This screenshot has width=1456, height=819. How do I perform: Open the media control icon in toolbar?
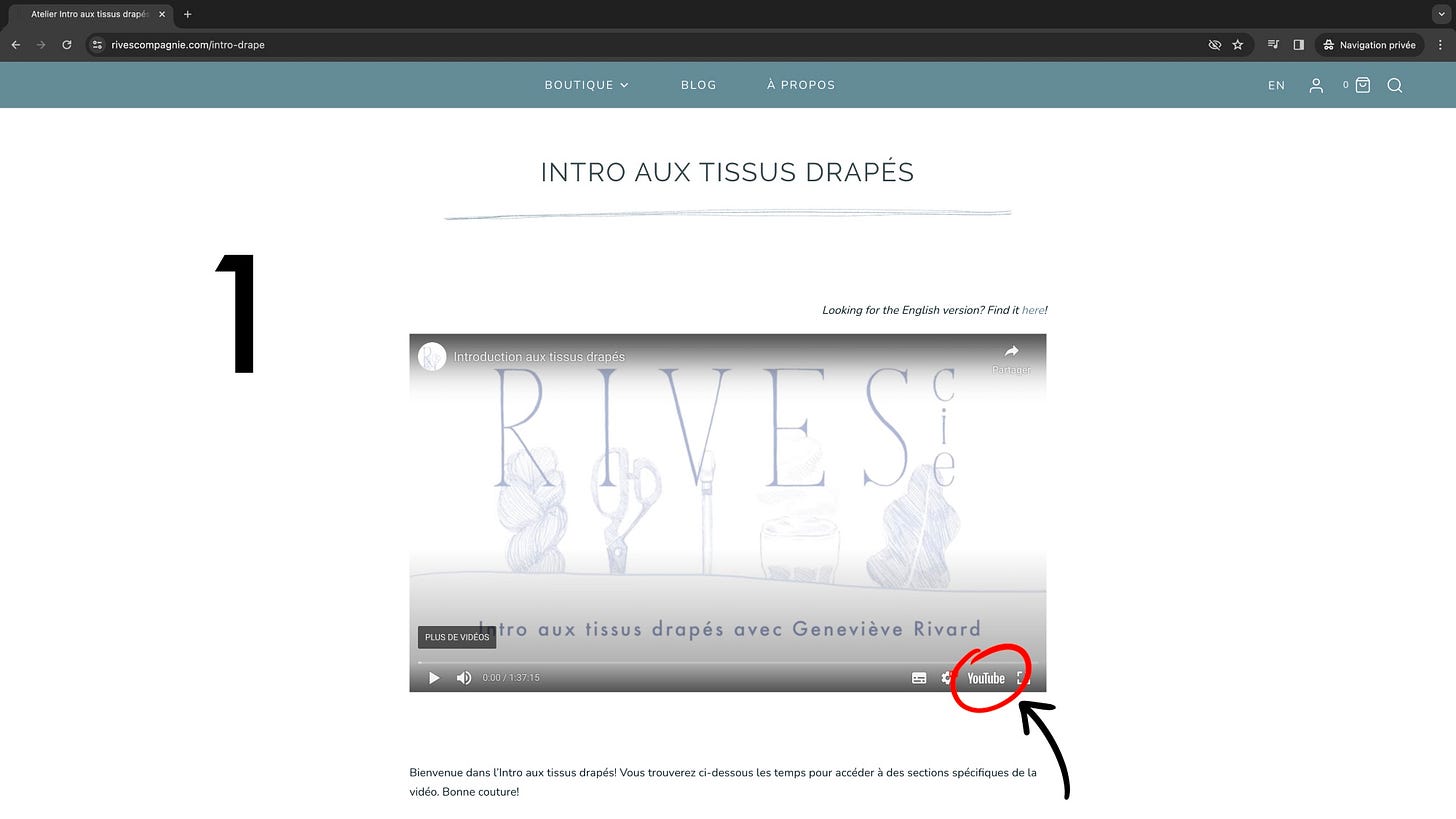pos(1273,45)
